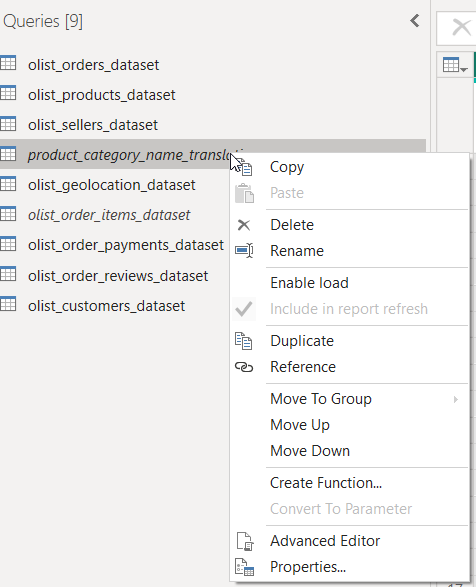Click table icon beside olist_order_reviews_dataset
Image resolution: width=476 pixels, height=587 pixels.
pos(8,274)
